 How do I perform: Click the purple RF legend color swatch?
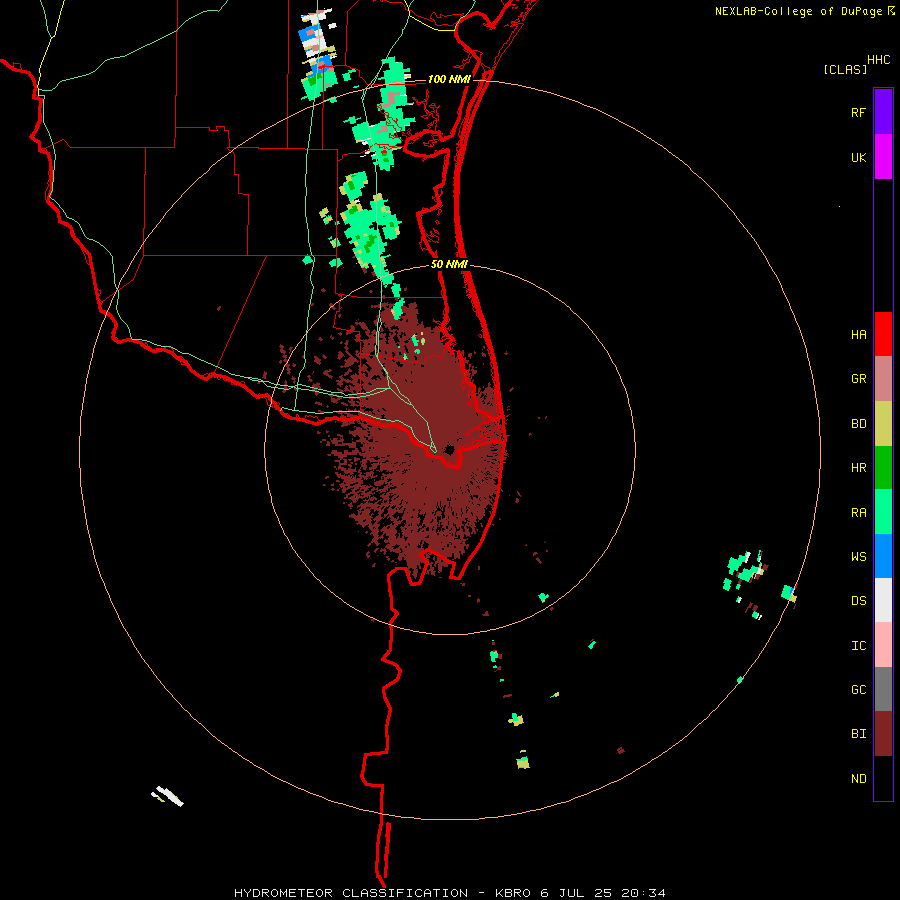tap(883, 112)
